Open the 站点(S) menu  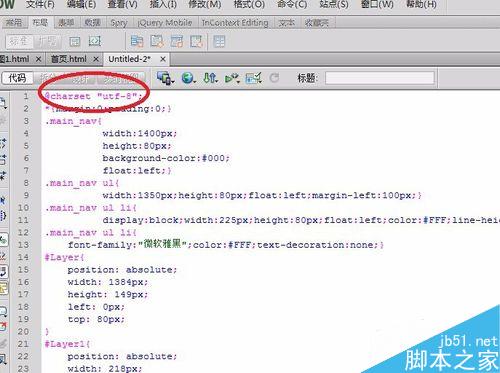[334, 5]
